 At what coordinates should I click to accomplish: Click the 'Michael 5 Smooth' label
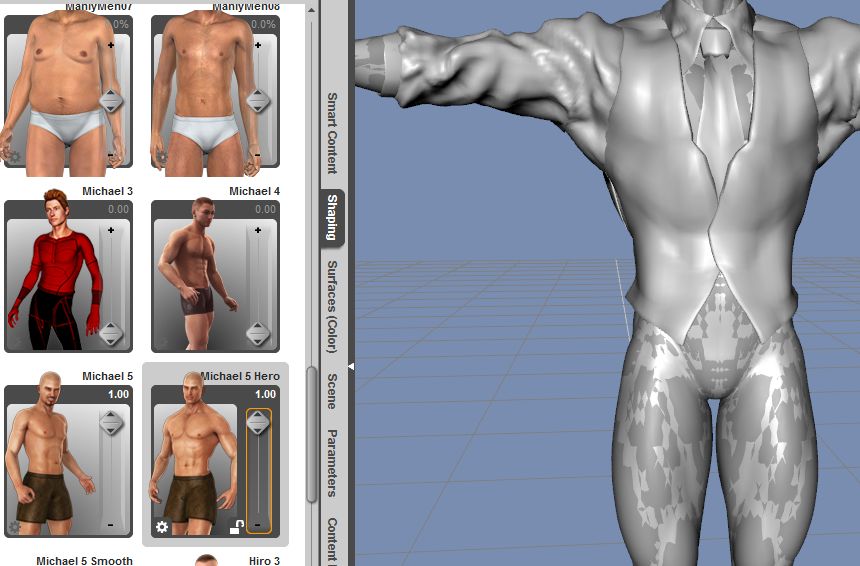(x=84, y=561)
